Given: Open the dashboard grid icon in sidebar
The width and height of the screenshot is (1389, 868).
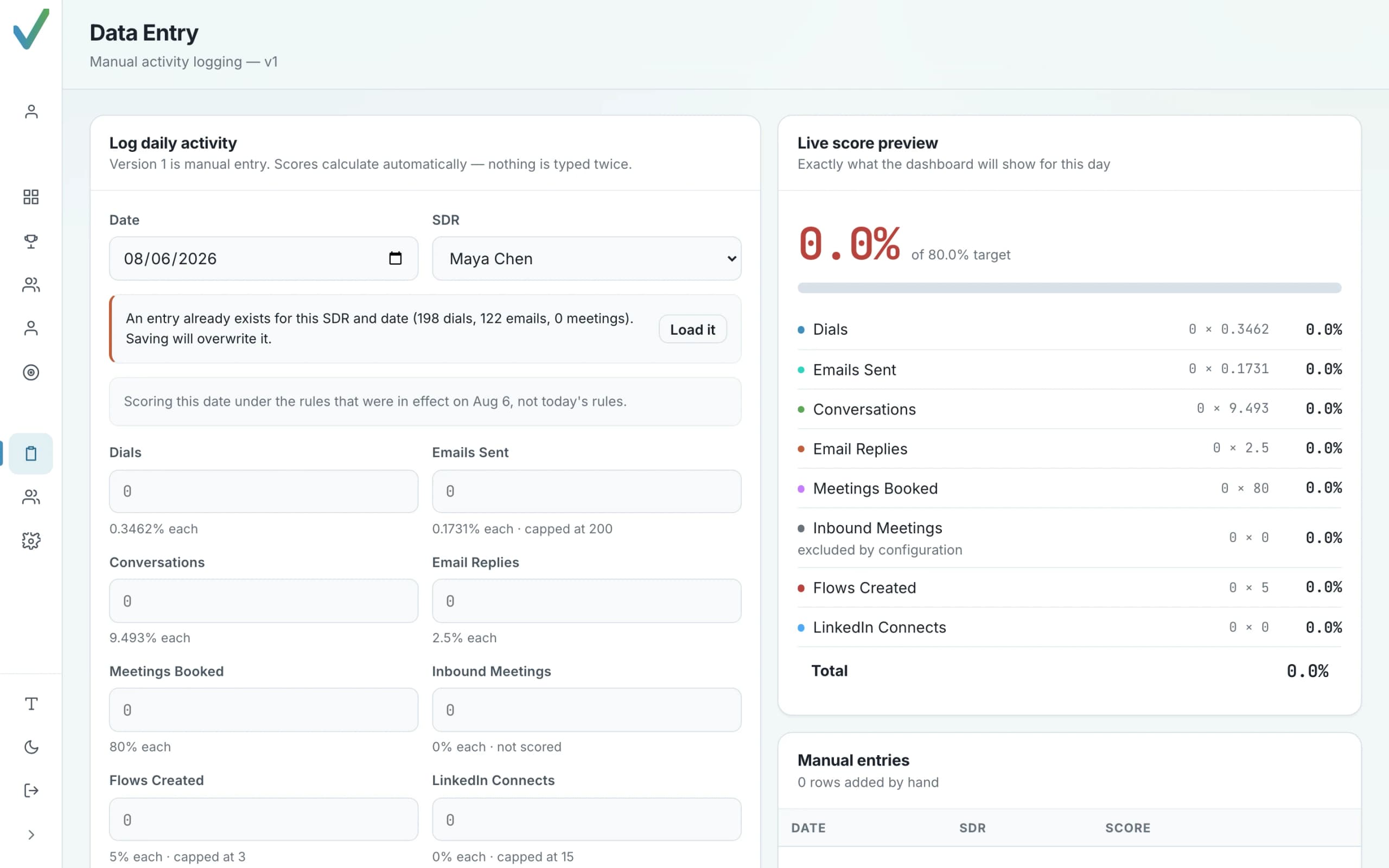Looking at the screenshot, I should (31, 197).
